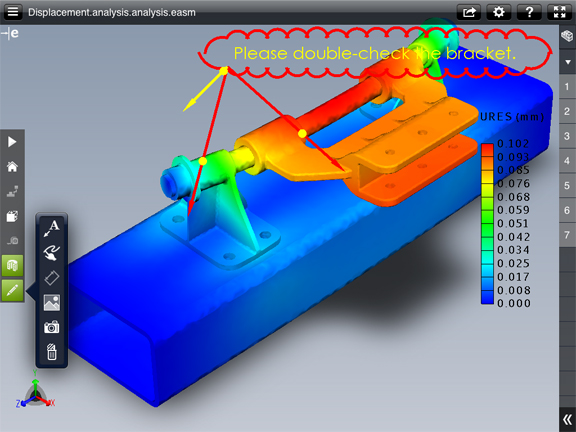Collapse the right panel with double chevron

point(568,419)
